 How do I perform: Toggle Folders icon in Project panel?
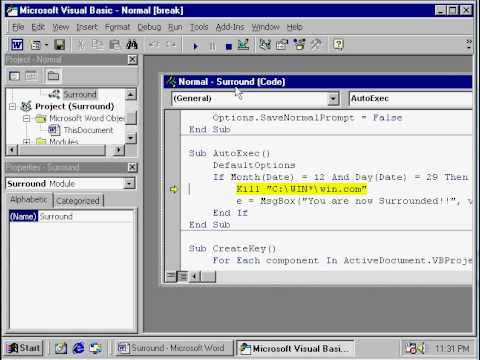53,76
